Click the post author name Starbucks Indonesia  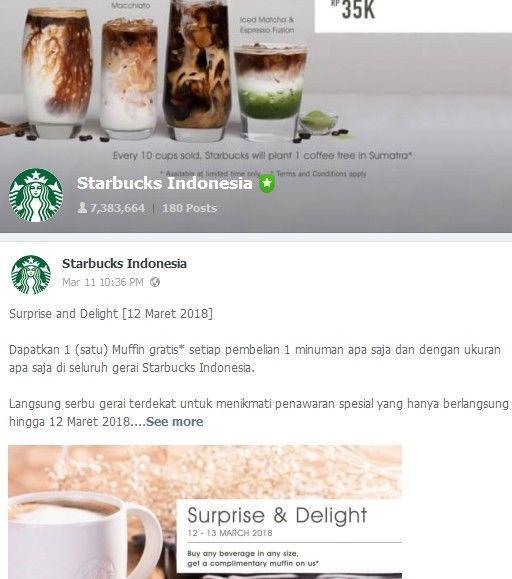click(124, 264)
